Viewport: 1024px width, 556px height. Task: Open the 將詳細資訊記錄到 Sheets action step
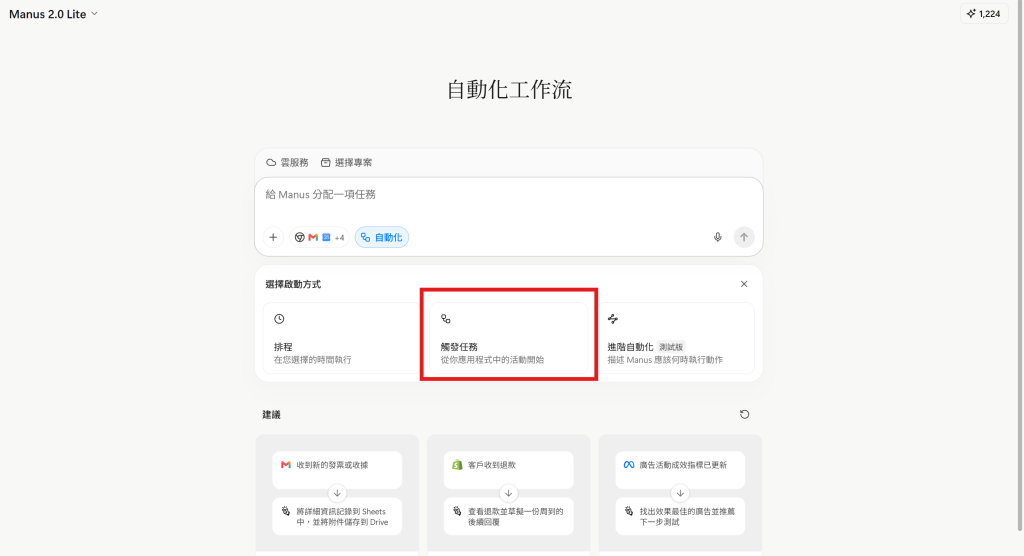point(337,516)
